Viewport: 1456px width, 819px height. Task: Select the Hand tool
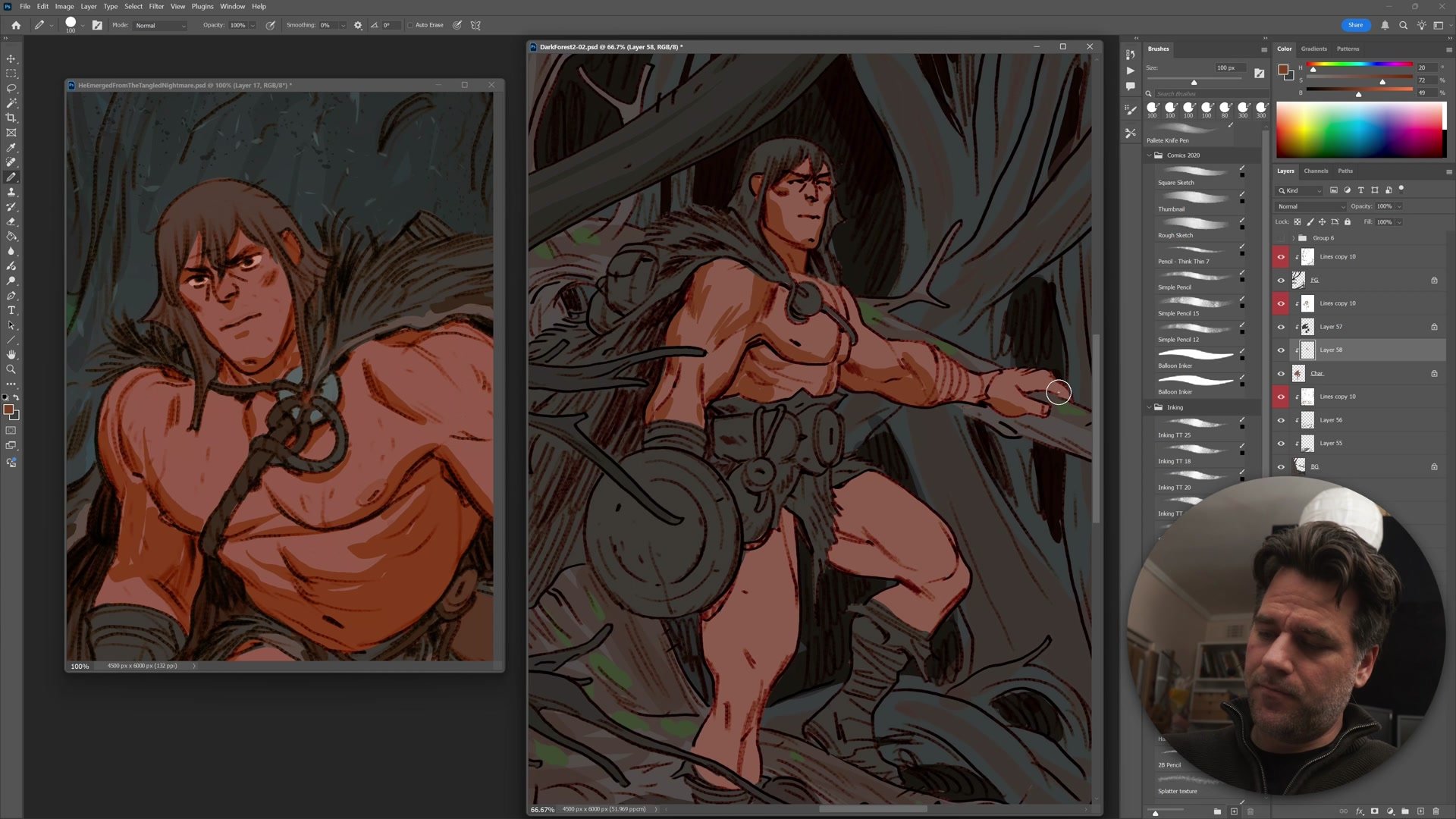tap(11, 354)
